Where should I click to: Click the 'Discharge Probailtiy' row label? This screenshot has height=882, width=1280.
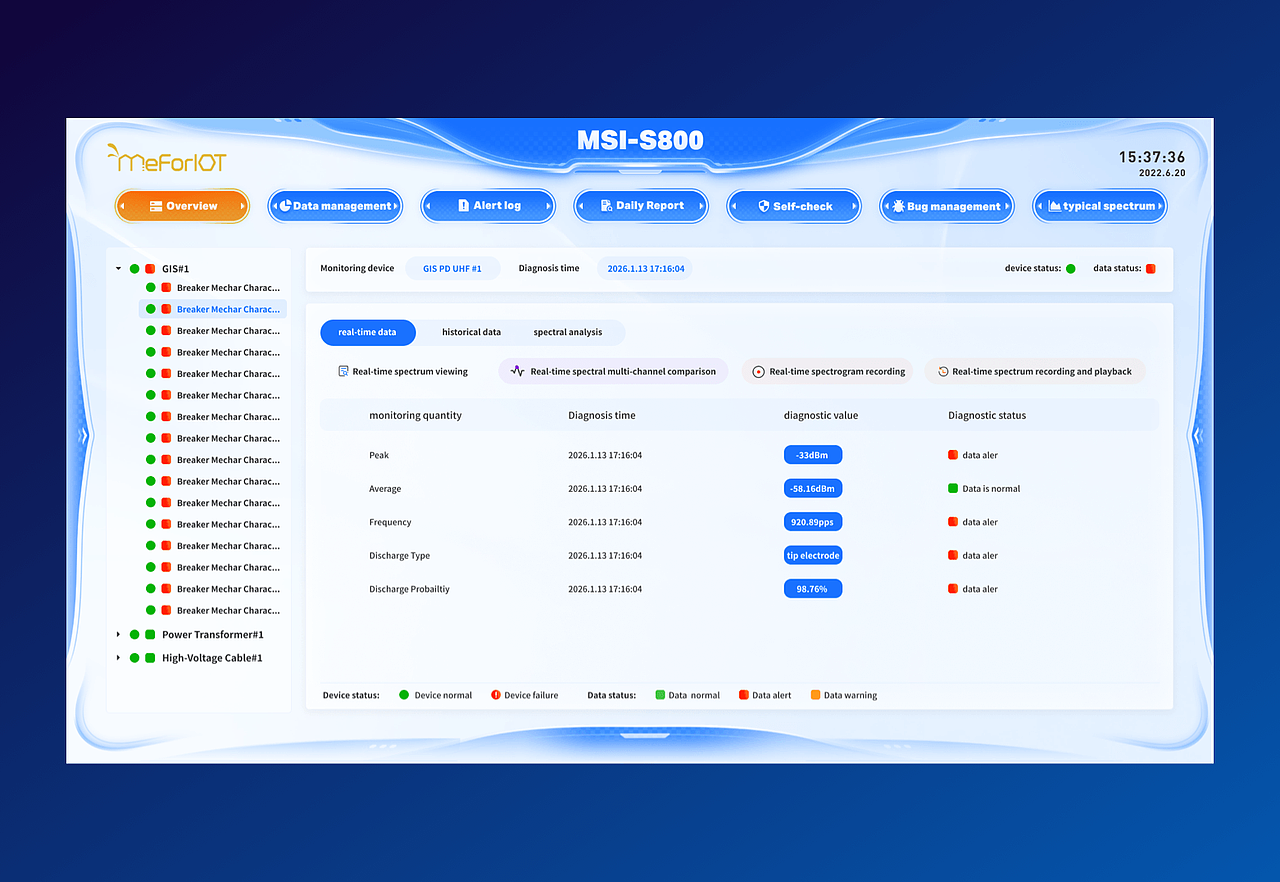click(409, 589)
